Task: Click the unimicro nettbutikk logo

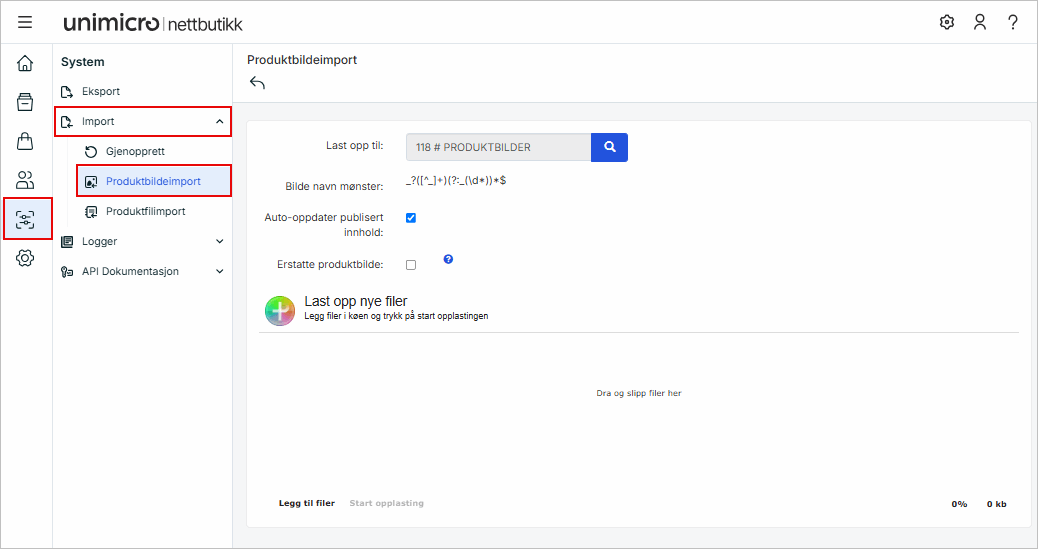Action: pos(154,23)
